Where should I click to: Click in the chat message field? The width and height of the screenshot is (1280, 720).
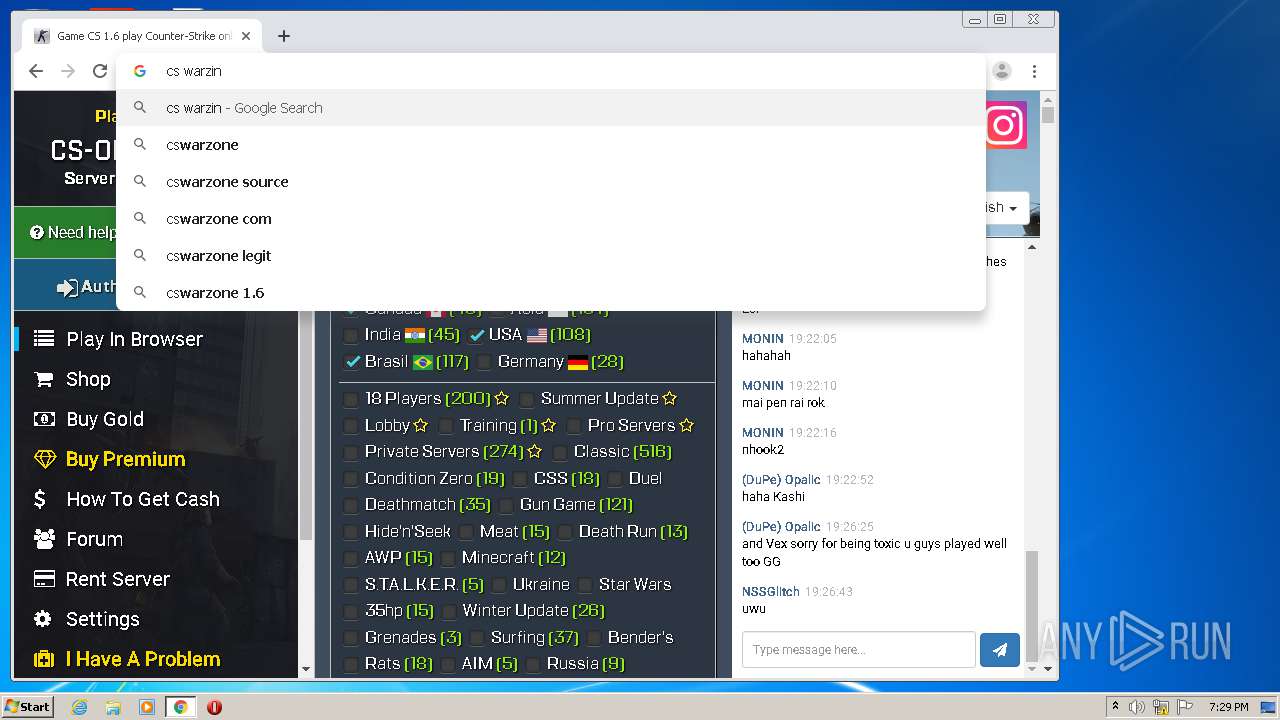(858, 650)
